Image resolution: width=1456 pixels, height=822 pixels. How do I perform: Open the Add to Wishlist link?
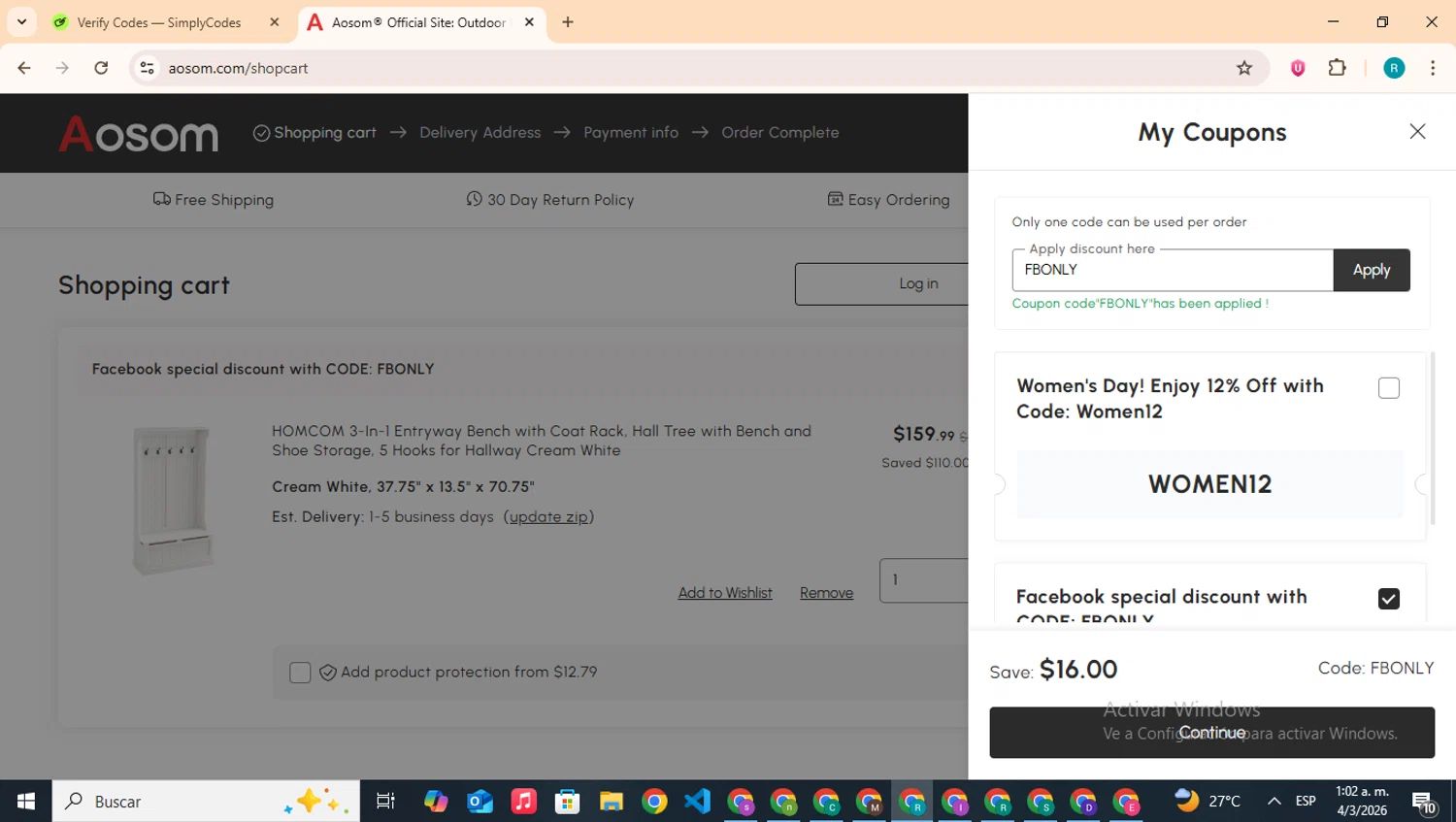pos(725,593)
